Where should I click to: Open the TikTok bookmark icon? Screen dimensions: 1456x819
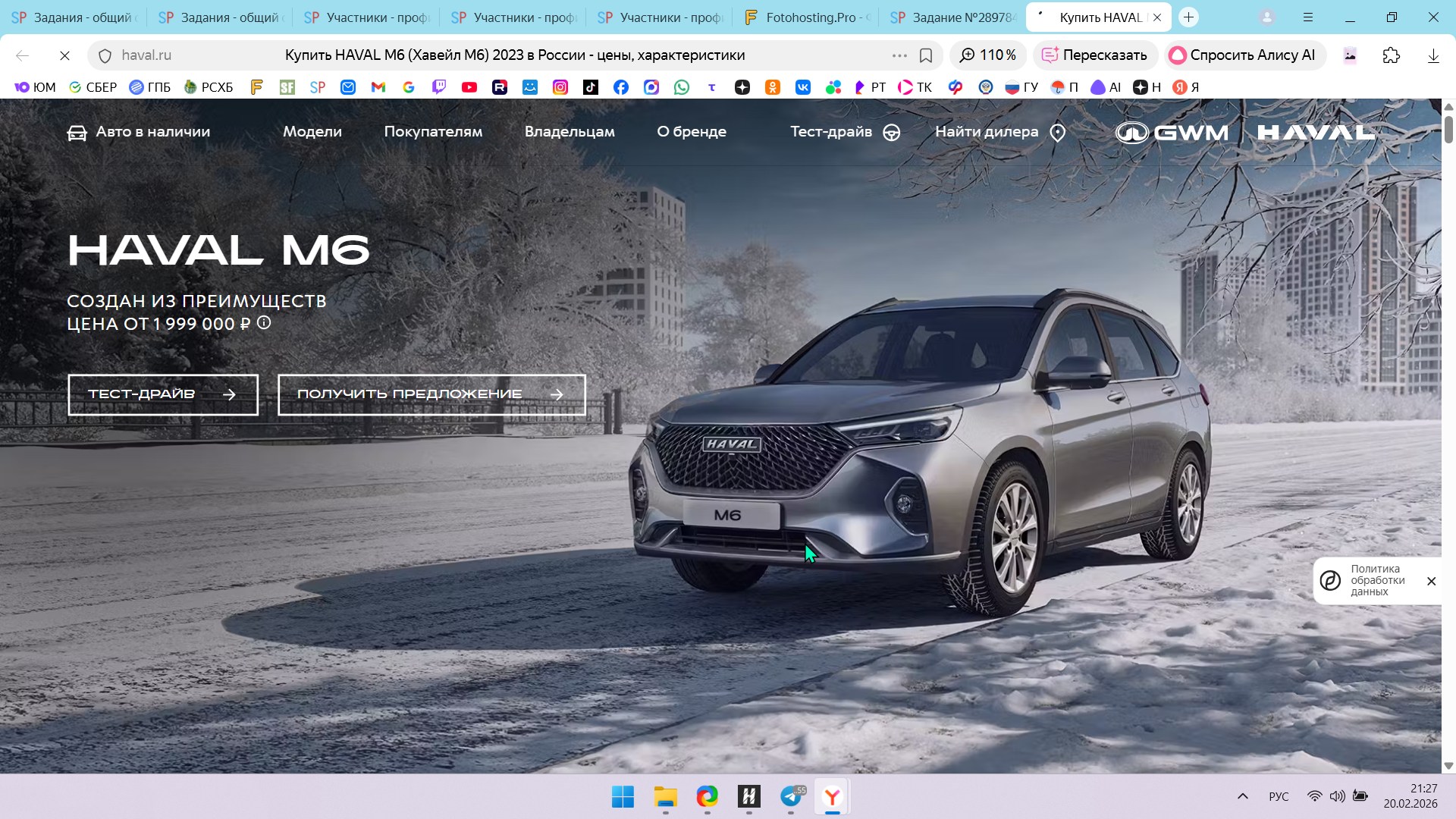pyautogui.click(x=591, y=87)
